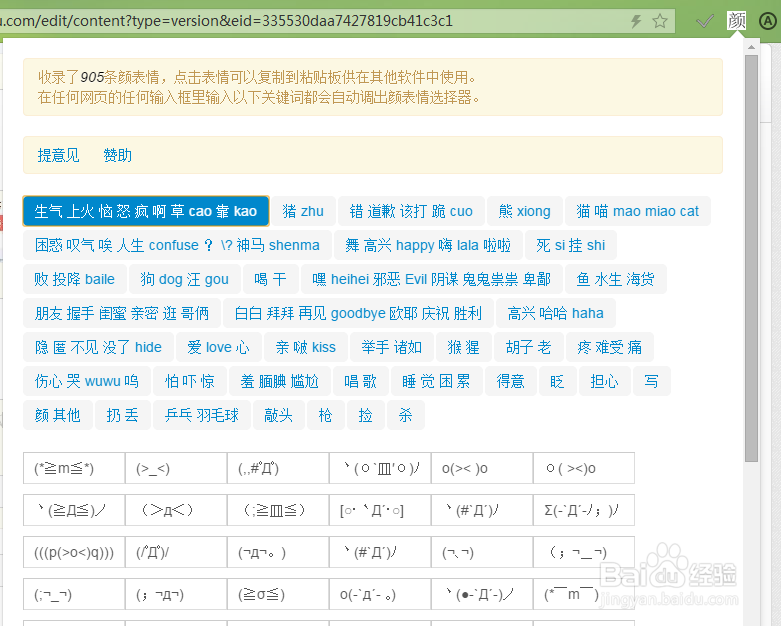Select the 舞 高兴 happy lala category
Image resolution: width=781 pixels, height=626 pixels.
click(x=428, y=245)
